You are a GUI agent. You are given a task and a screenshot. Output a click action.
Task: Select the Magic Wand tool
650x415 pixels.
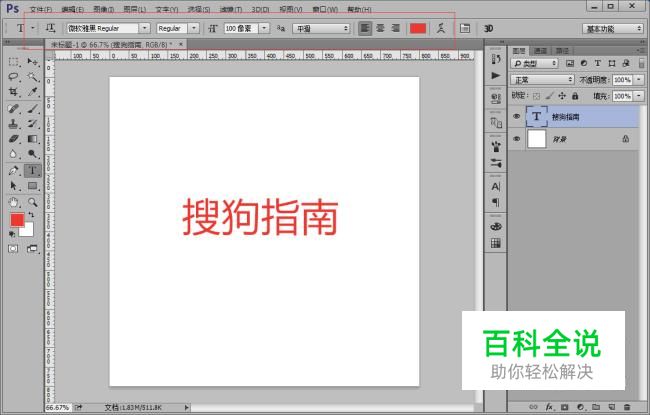pyautogui.click(x=32, y=77)
